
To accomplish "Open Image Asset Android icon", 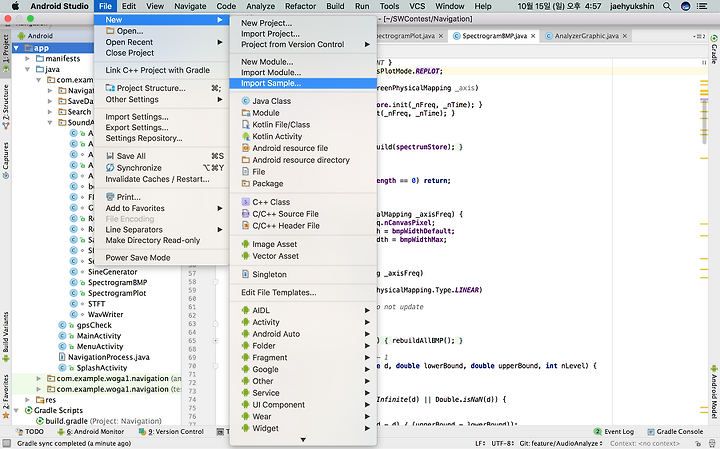I will pyautogui.click(x=246, y=244).
